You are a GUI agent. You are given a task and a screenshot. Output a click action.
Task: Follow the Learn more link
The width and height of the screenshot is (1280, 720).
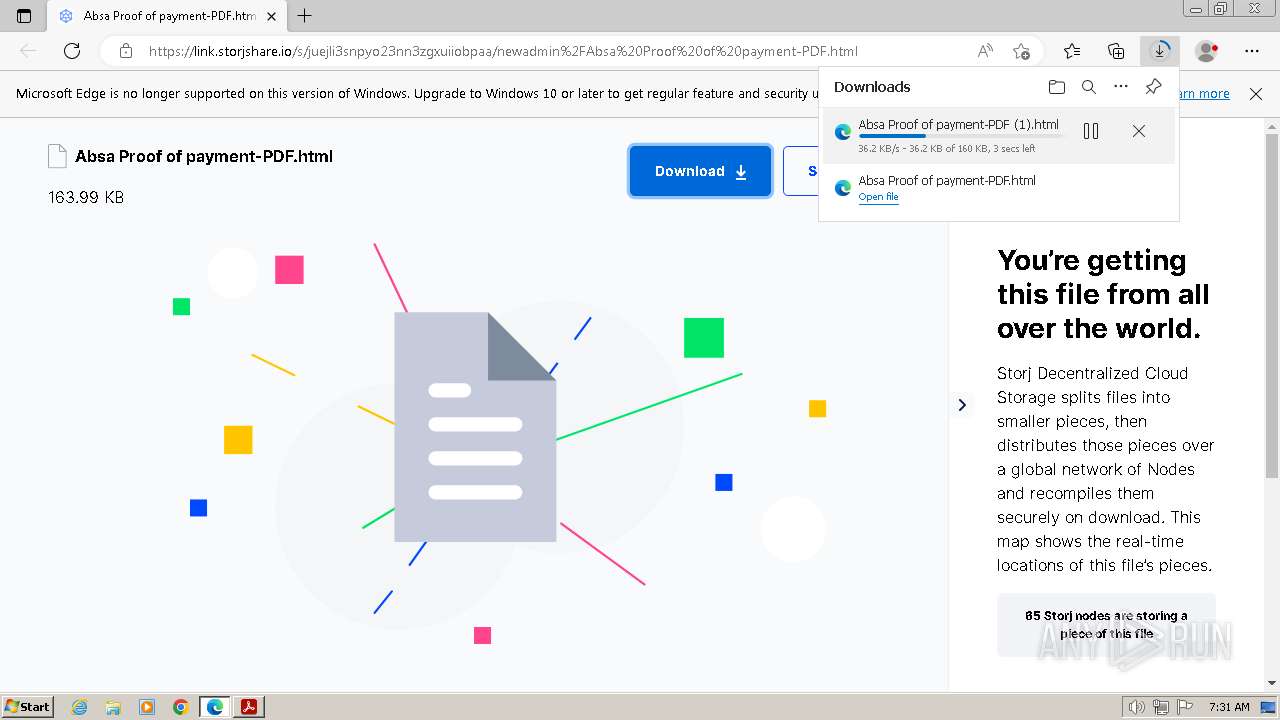point(1204,94)
